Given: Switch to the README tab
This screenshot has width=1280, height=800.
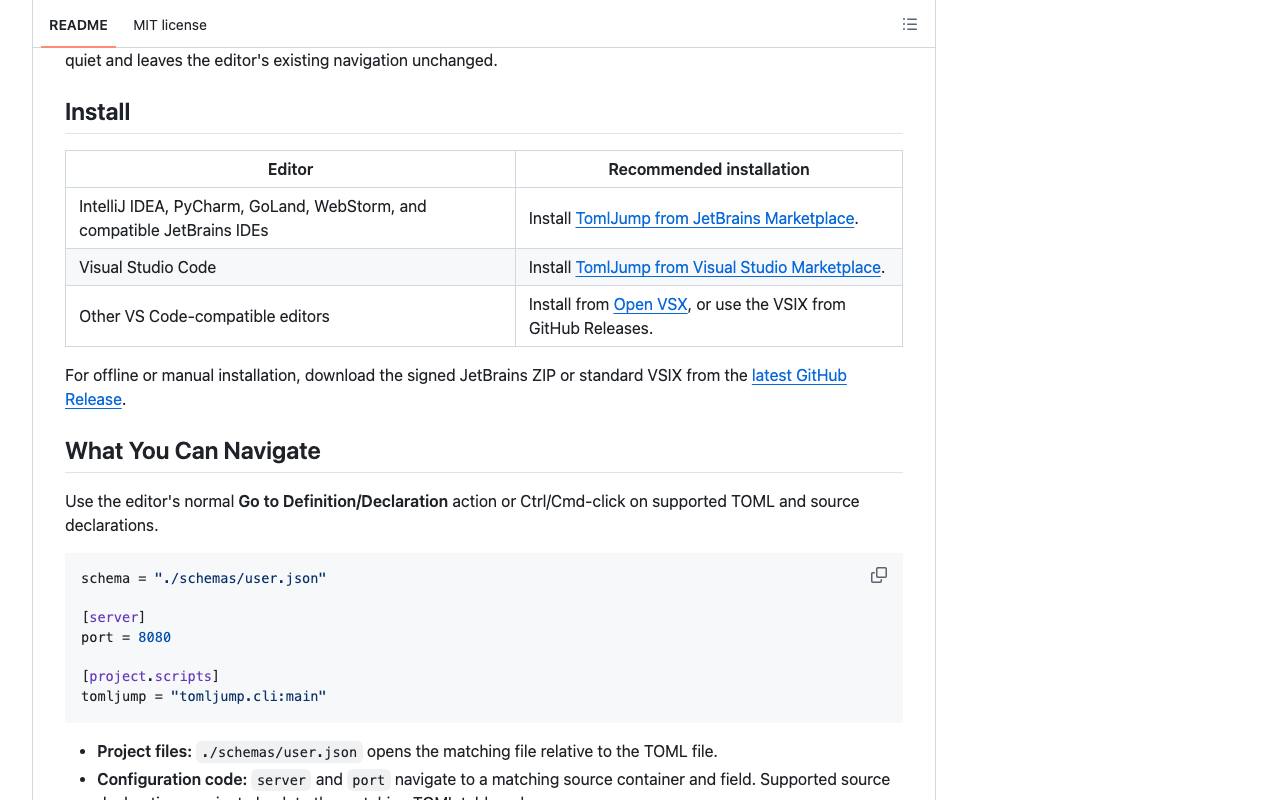Looking at the screenshot, I should [x=78, y=25].
